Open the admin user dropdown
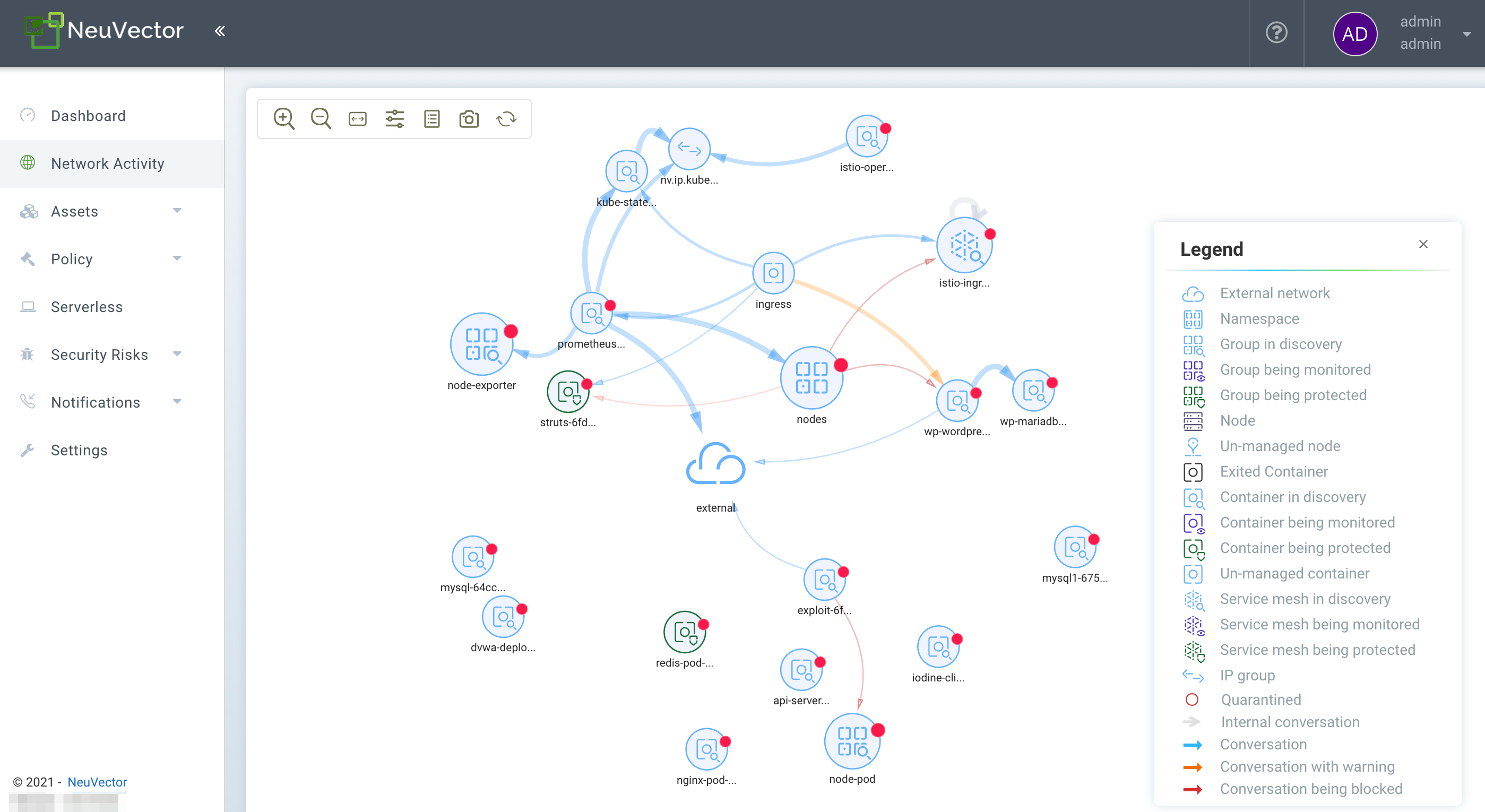 coord(1466,33)
